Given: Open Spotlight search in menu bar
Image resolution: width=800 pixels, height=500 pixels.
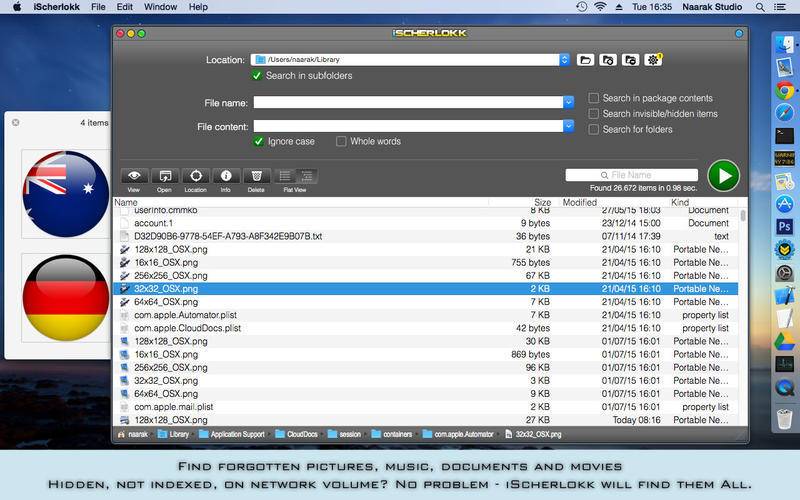Looking at the screenshot, I should [x=760, y=7].
